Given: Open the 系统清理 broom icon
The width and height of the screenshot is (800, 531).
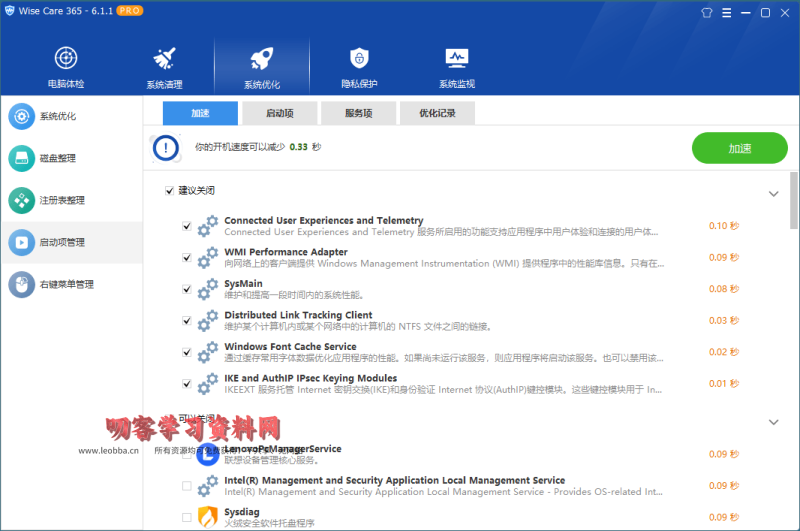Looking at the screenshot, I should (x=164, y=58).
